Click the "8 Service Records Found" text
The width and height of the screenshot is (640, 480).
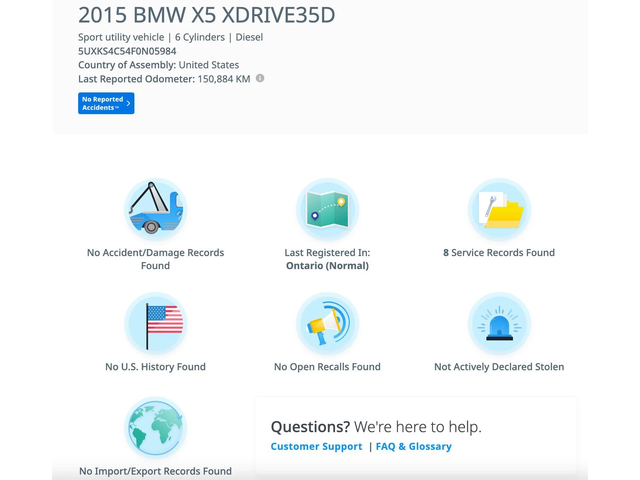pos(499,253)
